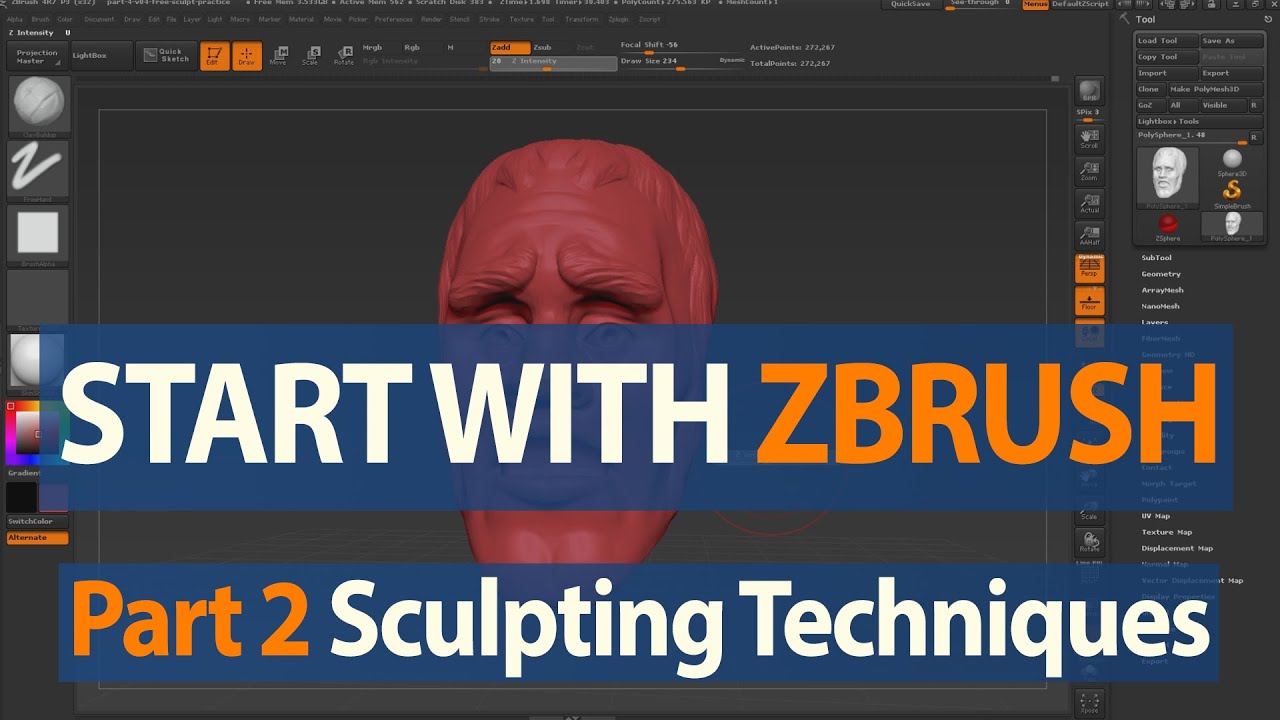Screen dimensions: 1280x720
Task: Click Save As in Tool palette
Action: click(1232, 41)
